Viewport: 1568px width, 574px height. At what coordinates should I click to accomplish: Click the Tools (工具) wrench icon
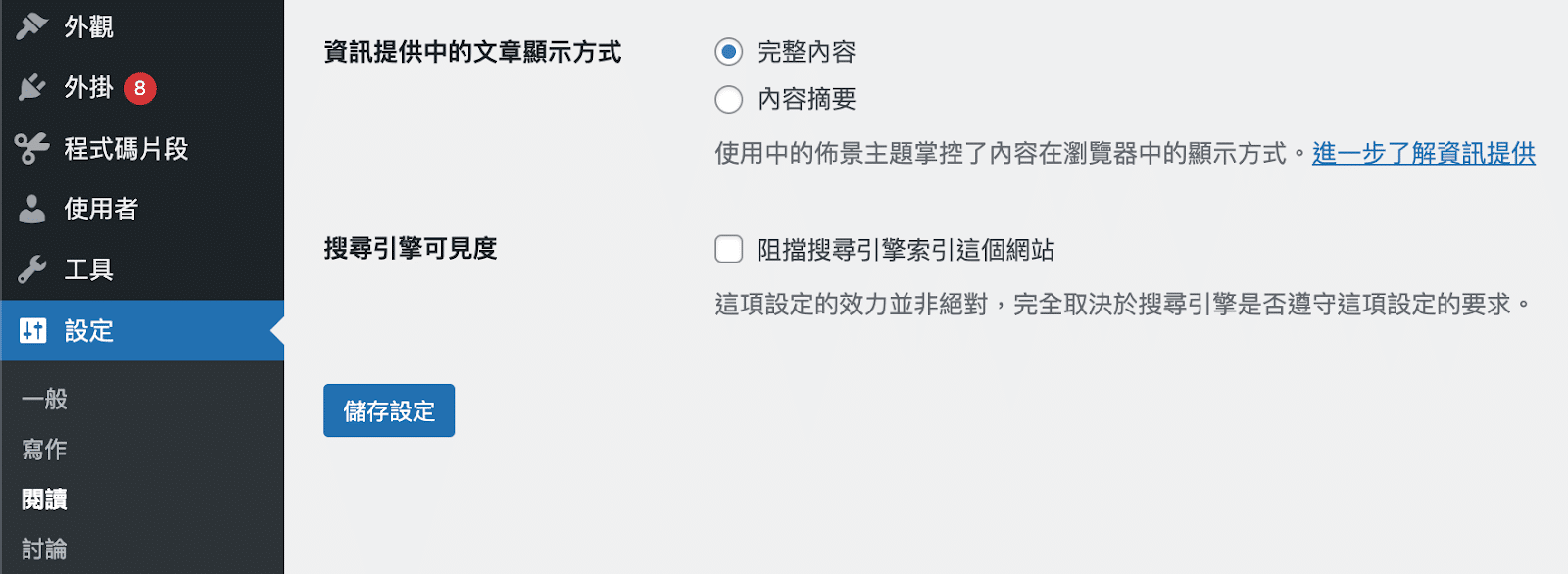(x=32, y=269)
